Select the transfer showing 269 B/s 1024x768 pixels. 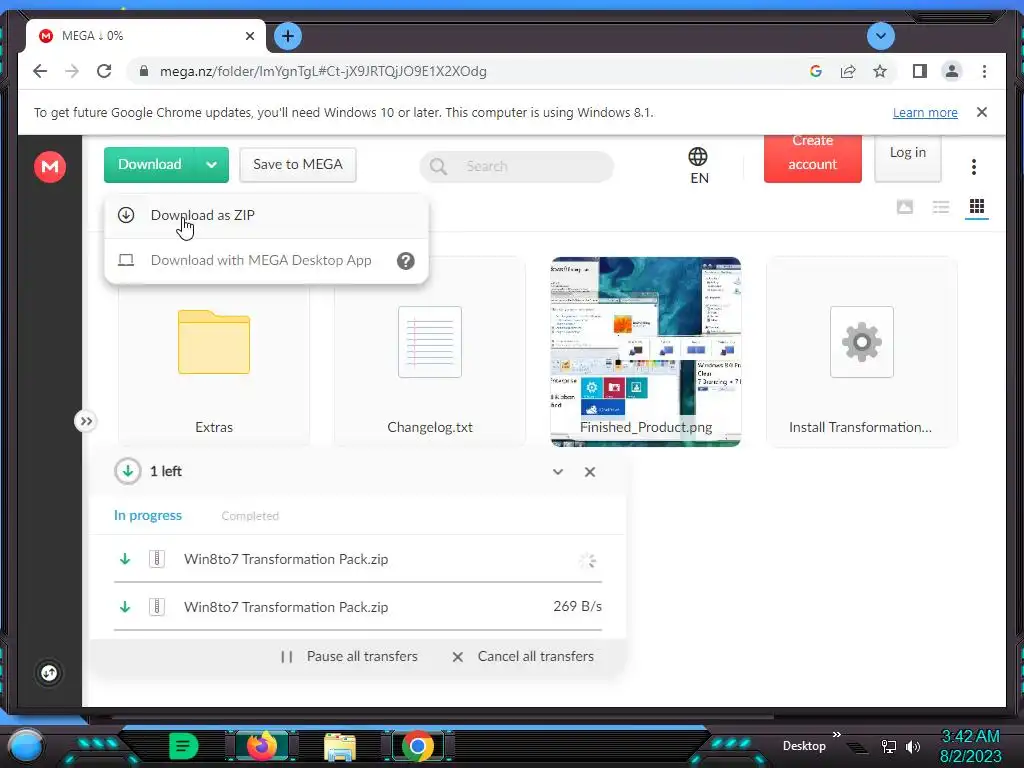(358, 607)
